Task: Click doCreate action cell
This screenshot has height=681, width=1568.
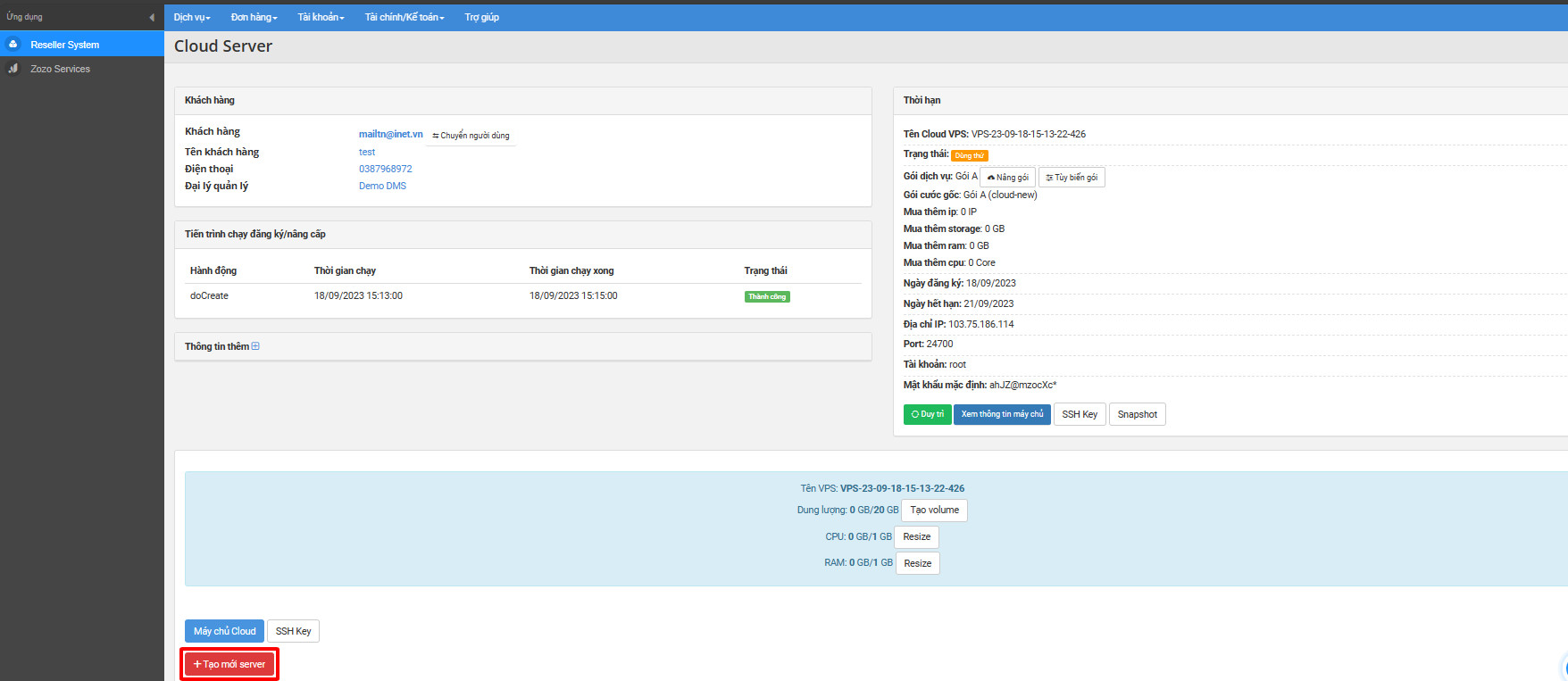Action: (209, 295)
